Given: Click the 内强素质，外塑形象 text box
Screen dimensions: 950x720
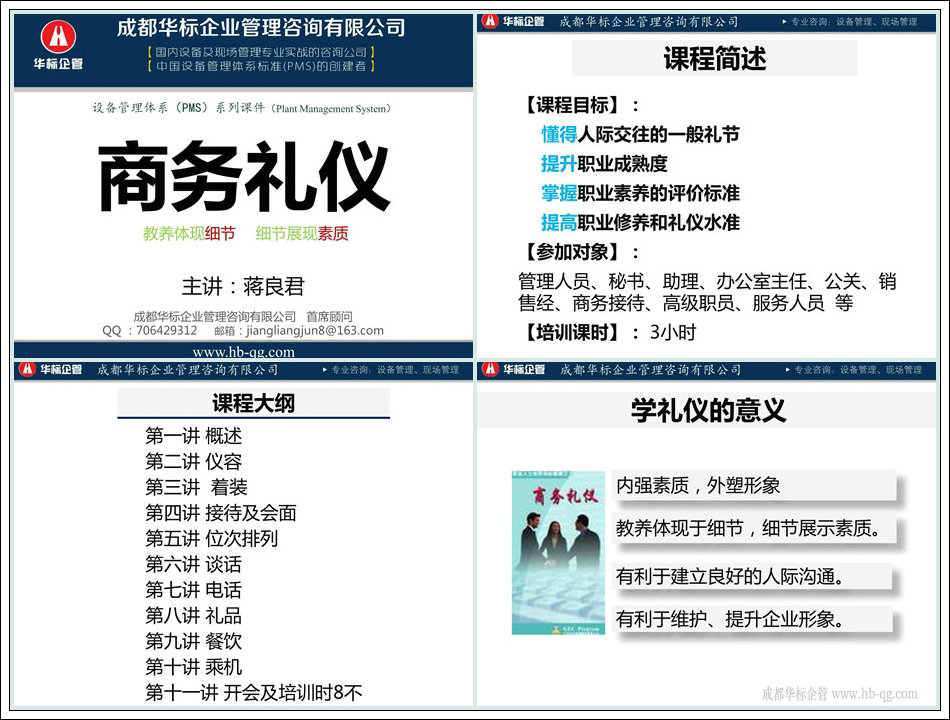Looking at the screenshot, I should tap(698, 487).
